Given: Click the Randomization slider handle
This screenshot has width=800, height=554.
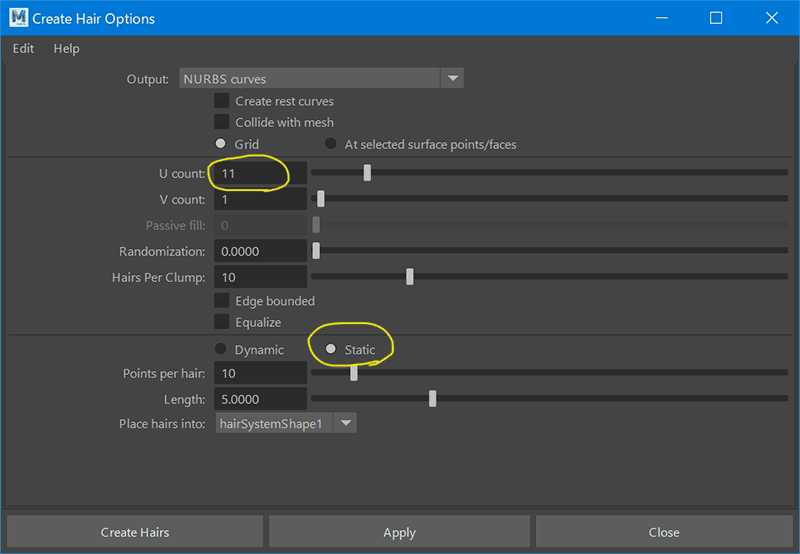Looking at the screenshot, I should (x=316, y=251).
